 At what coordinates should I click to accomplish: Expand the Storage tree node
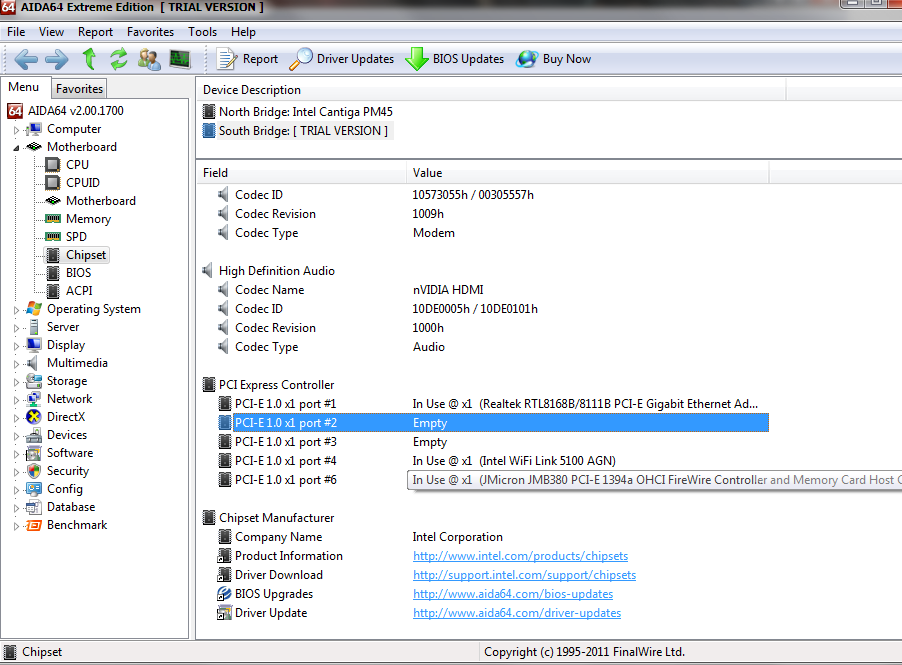click(17, 382)
